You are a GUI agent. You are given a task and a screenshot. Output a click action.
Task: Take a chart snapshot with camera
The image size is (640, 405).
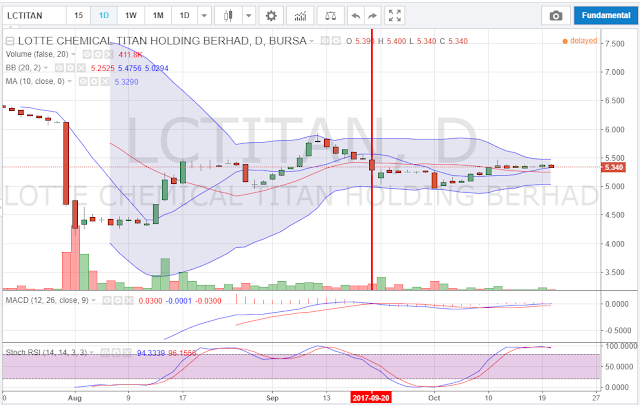[x=556, y=16]
